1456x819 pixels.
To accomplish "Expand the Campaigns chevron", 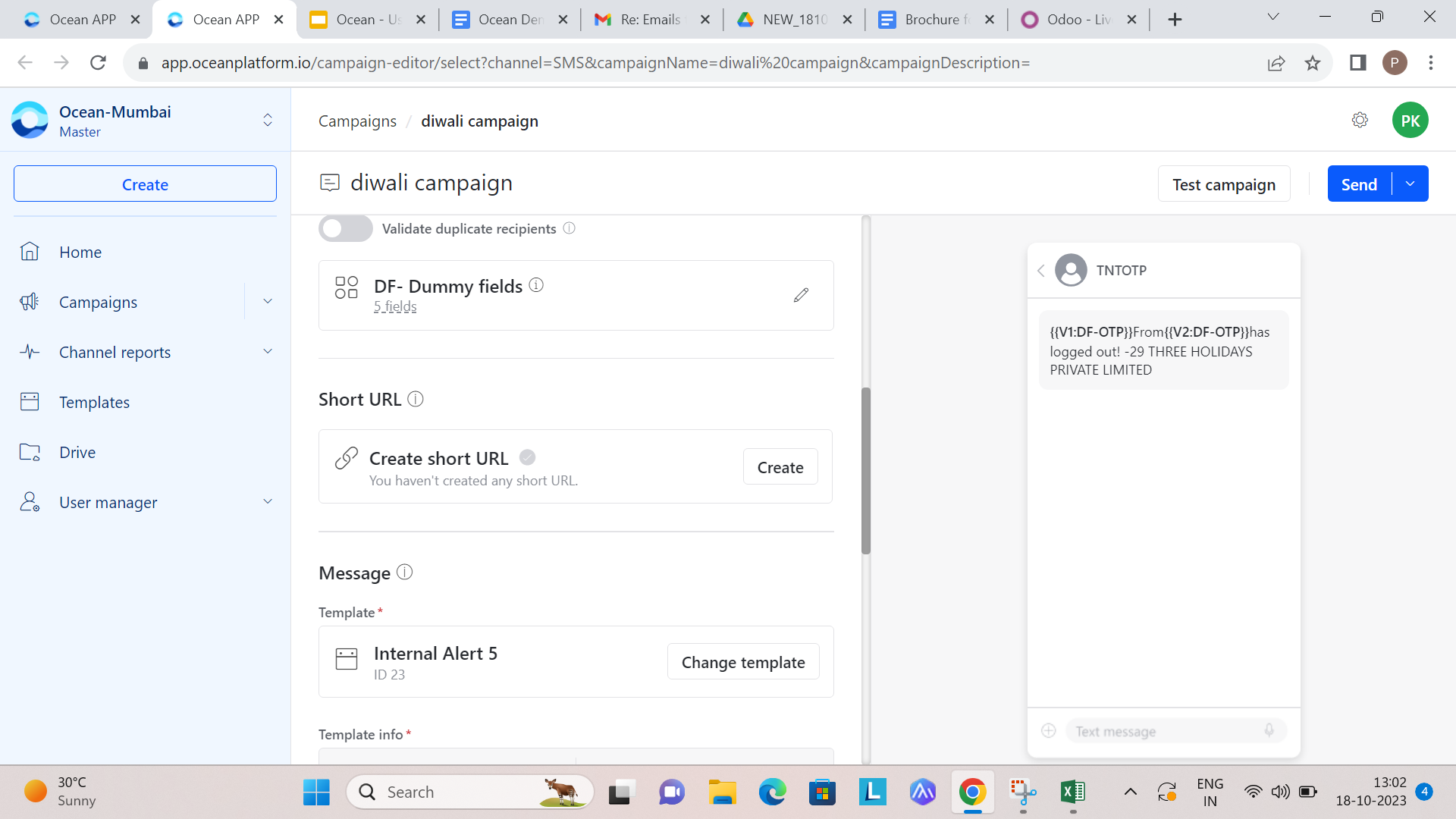I will pos(268,301).
